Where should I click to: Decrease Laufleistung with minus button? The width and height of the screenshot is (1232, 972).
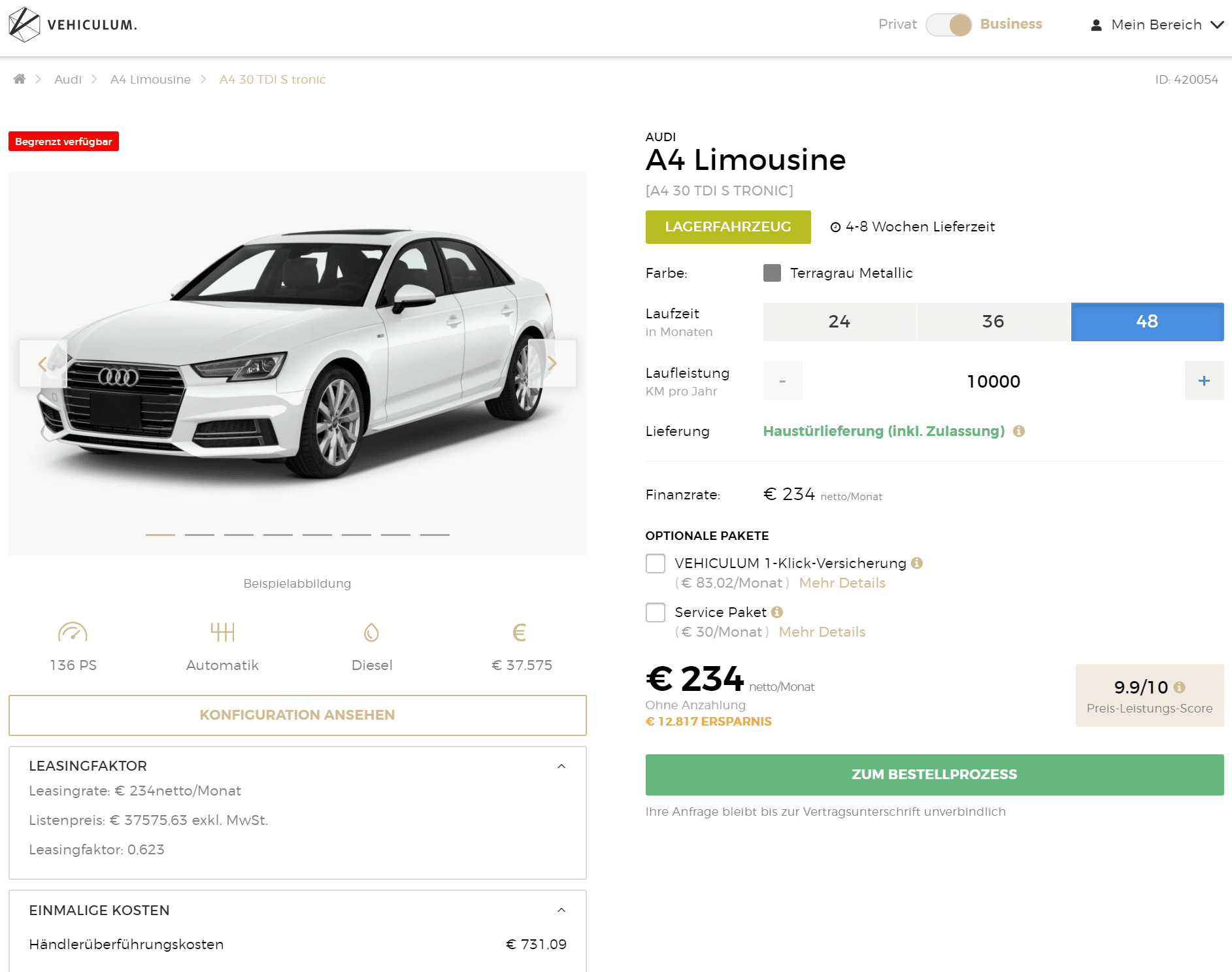click(783, 380)
